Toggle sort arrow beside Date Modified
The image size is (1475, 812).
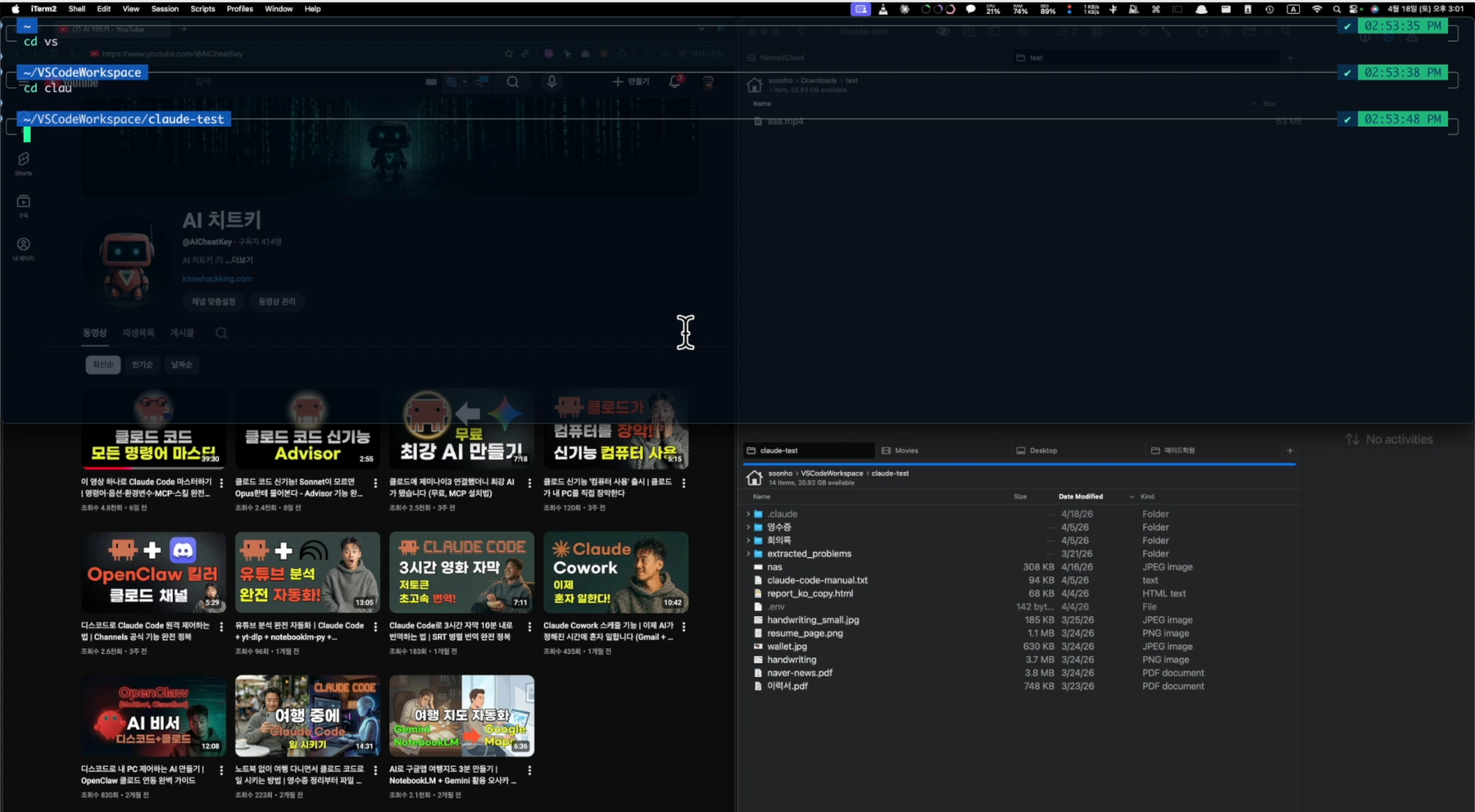(x=1132, y=497)
